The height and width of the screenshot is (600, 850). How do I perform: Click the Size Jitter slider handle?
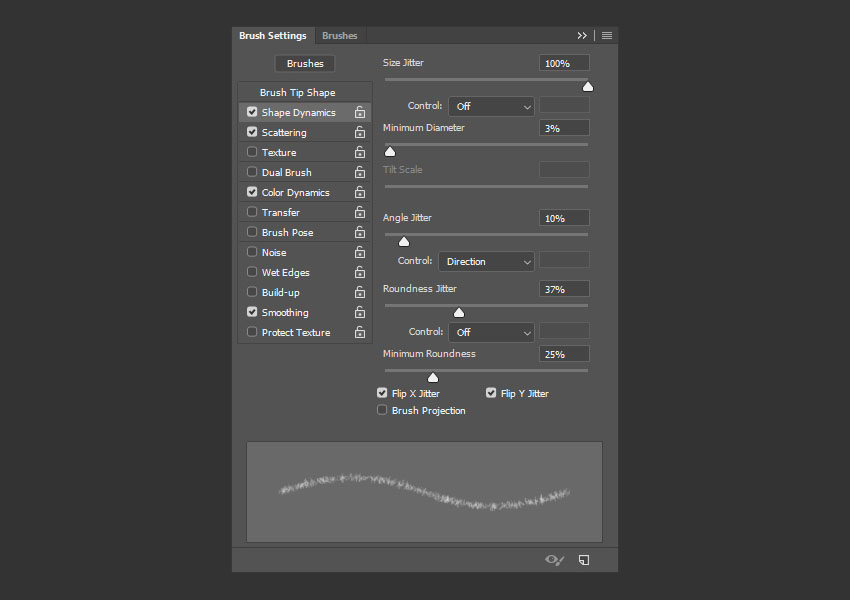[588, 87]
